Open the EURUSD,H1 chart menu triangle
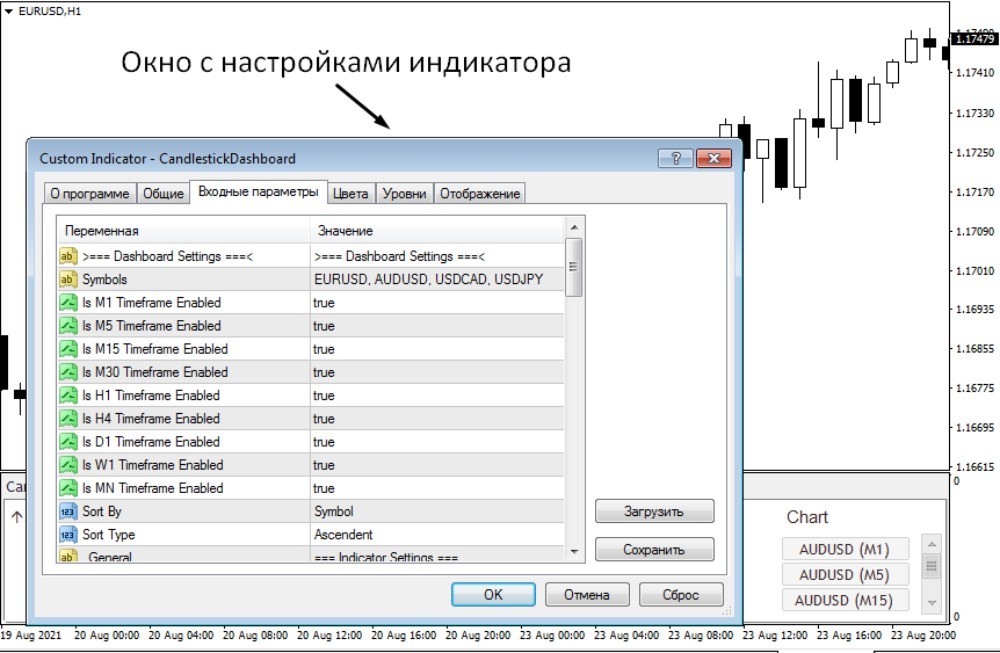 click(x=8, y=11)
